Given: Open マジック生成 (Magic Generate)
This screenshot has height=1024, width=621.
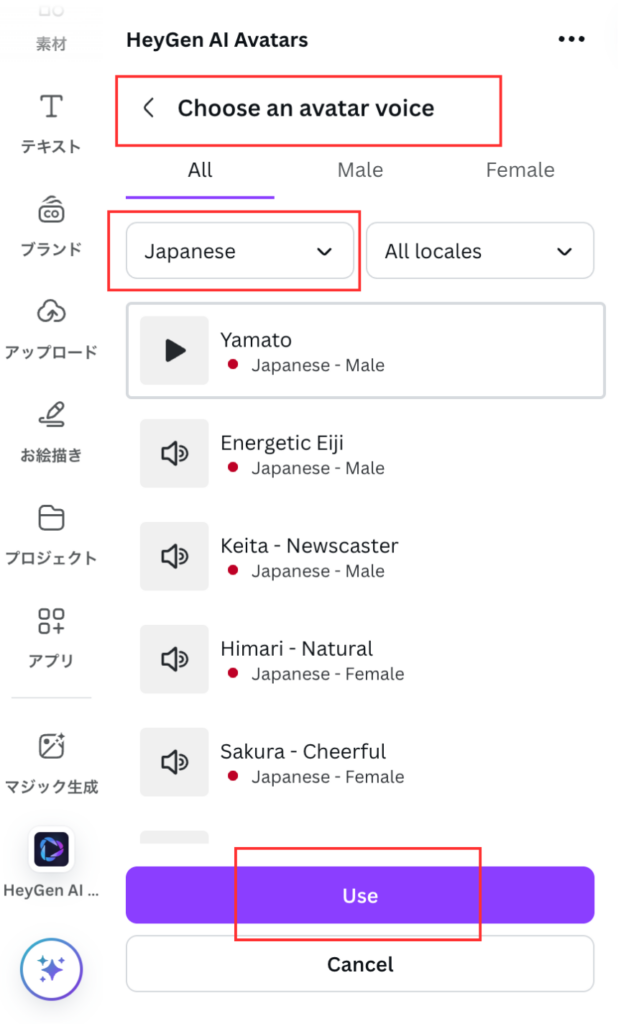Looking at the screenshot, I should click(50, 760).
